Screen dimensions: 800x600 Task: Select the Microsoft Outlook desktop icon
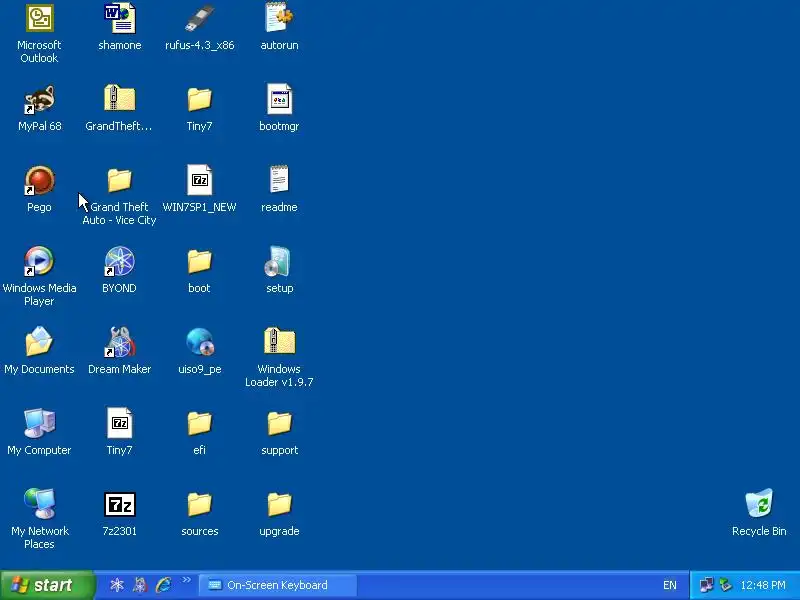point(39,18)
